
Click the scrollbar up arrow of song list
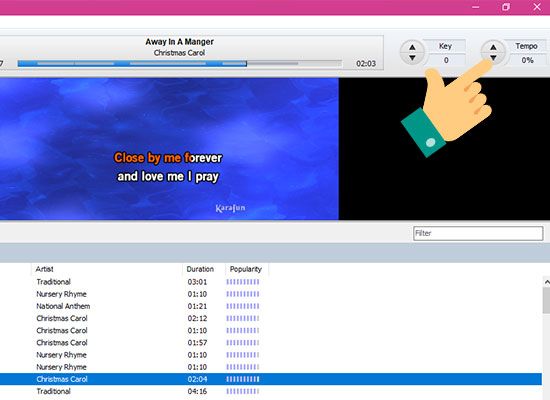point(546,282)
